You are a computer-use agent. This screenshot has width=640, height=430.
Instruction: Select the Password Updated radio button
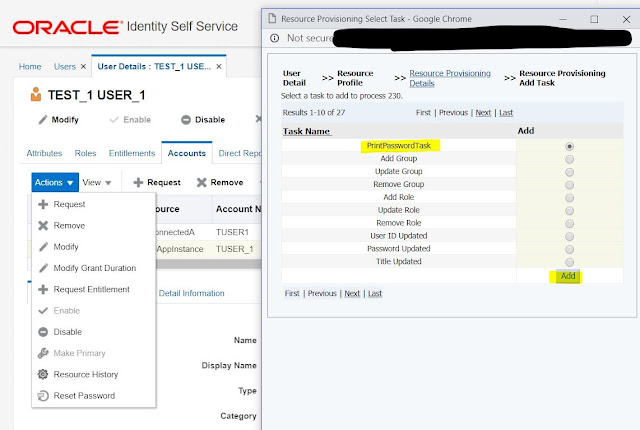[x=569, y=249]
